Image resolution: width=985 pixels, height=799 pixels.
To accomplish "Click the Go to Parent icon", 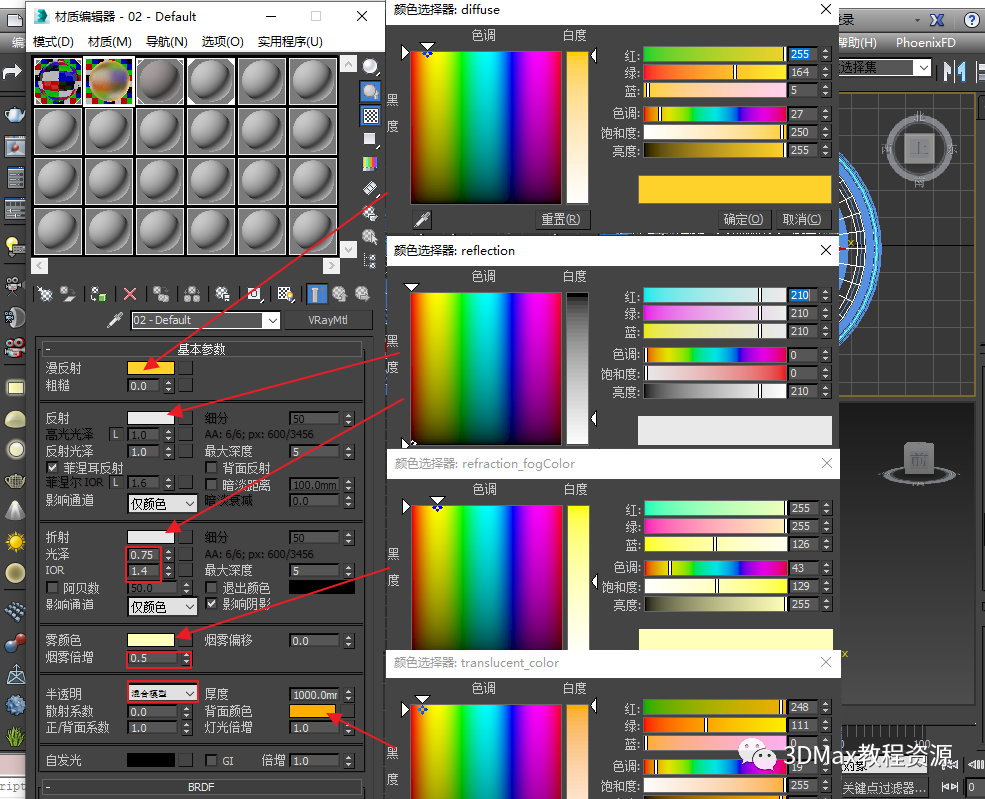I will click(x=339, y=294).
